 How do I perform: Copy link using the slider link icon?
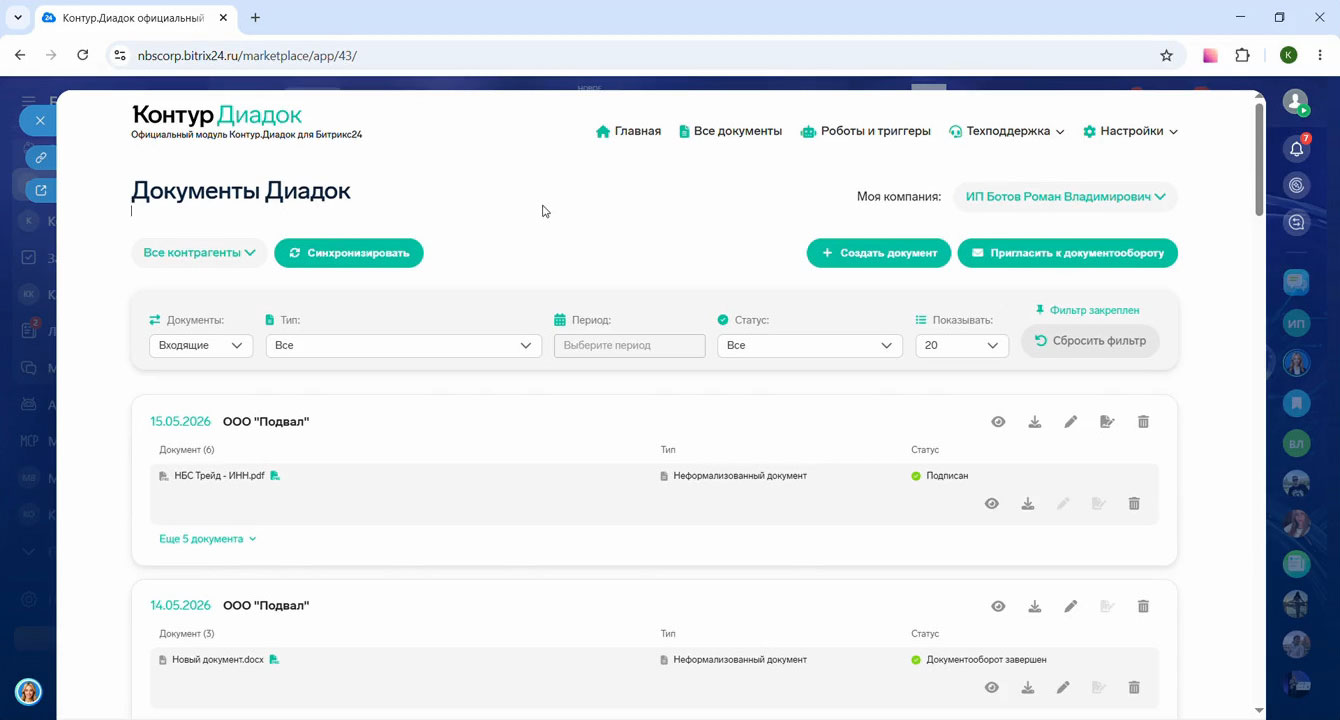click(x=41, y=158)
